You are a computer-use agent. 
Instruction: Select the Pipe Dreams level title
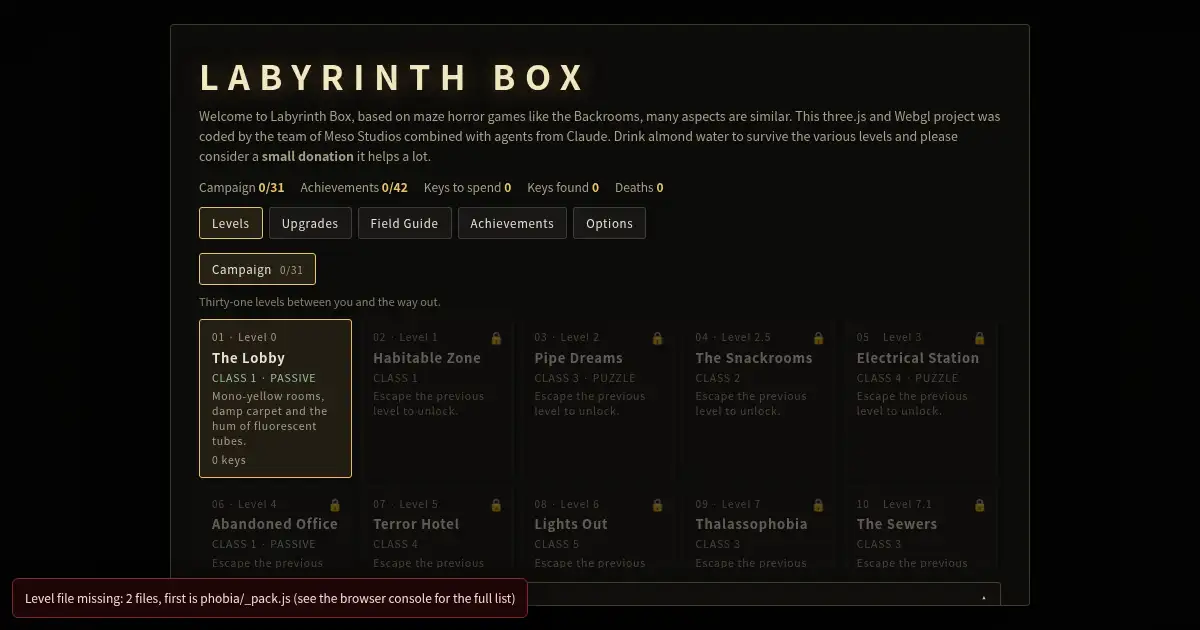point(578,358)
